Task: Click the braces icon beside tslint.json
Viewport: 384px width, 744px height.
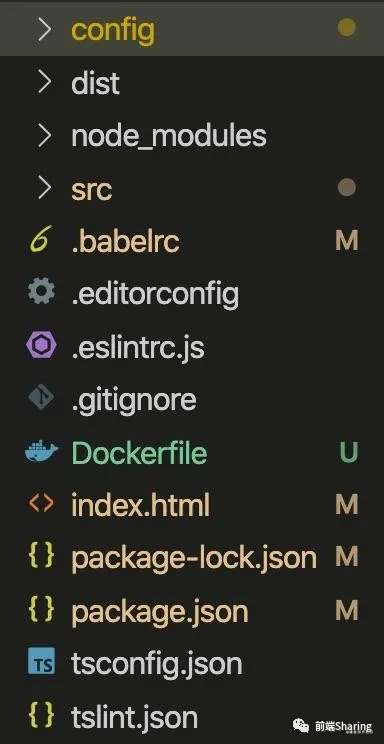Action: (x=41, y=716)
